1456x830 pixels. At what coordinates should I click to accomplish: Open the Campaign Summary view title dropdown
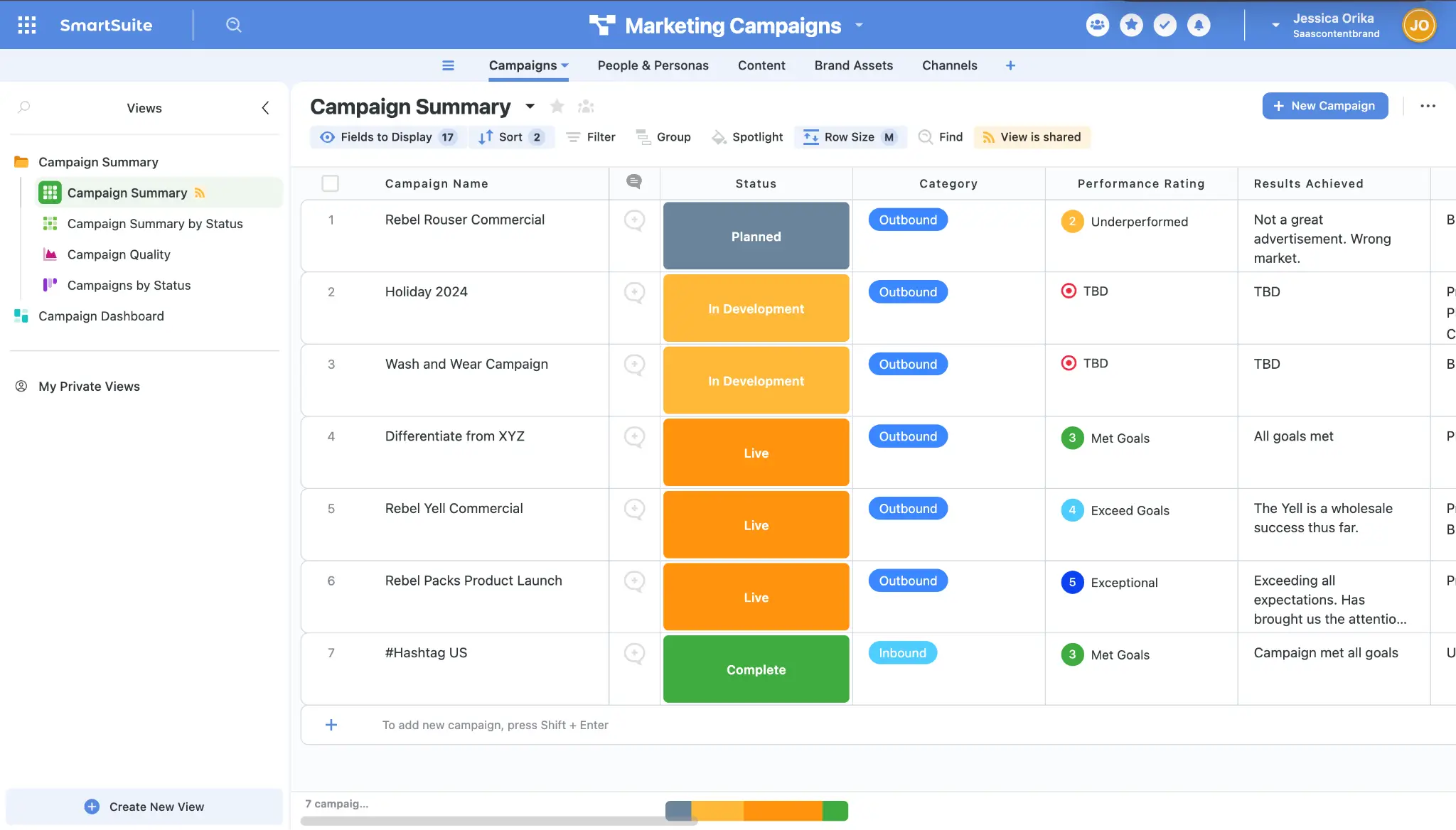pyautogui.click(x=530, y=107)
